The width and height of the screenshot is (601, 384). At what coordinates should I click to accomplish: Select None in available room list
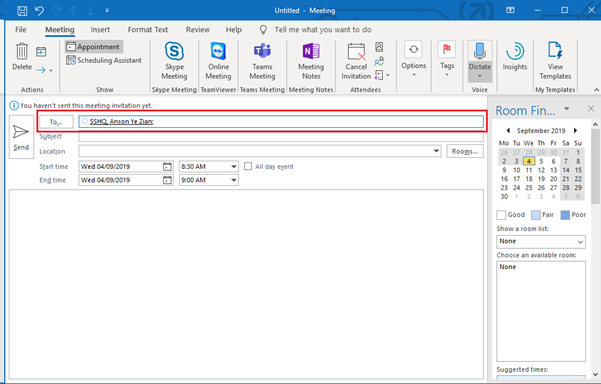pos(507,267)
